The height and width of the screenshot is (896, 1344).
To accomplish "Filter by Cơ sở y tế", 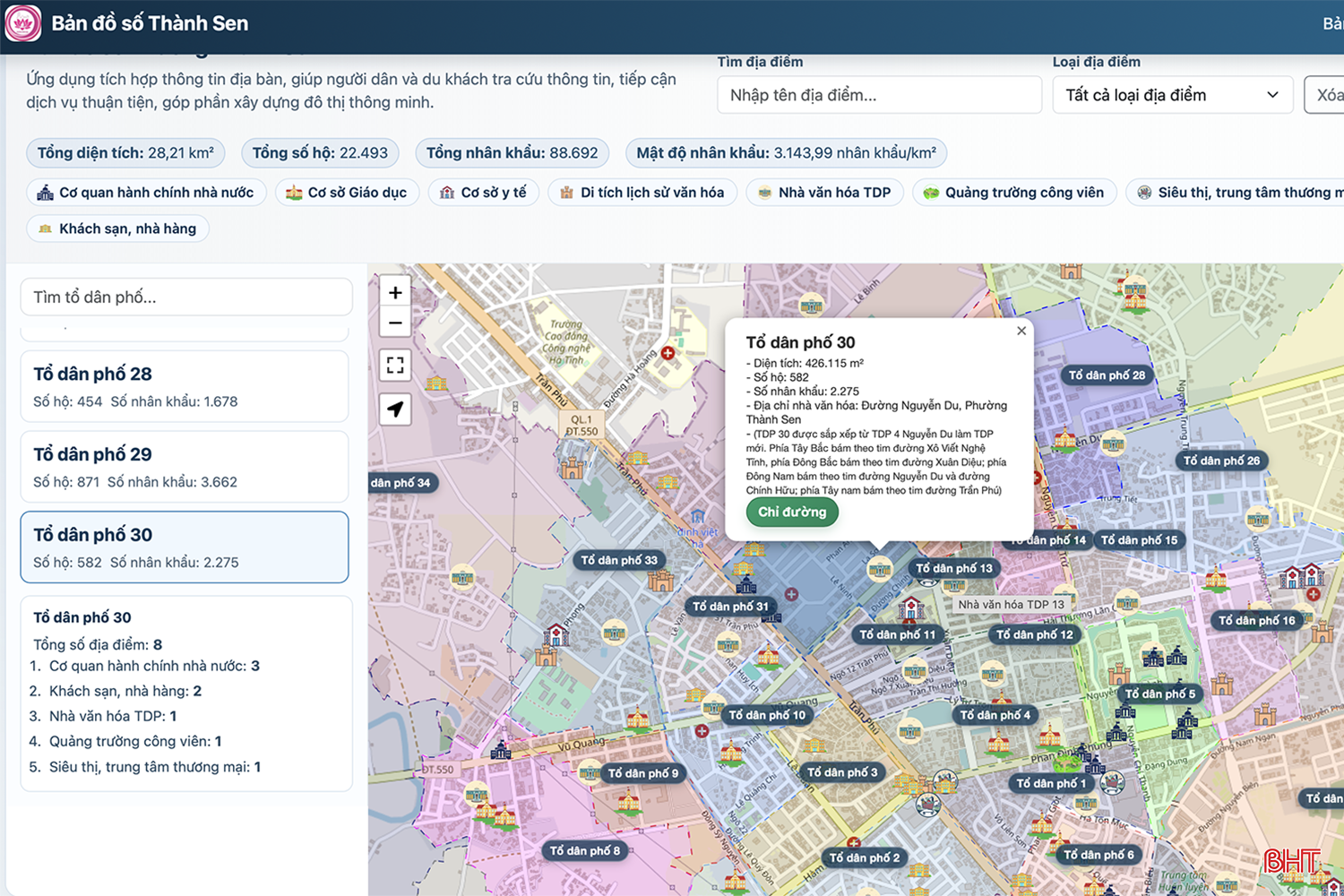I will 484,193.
